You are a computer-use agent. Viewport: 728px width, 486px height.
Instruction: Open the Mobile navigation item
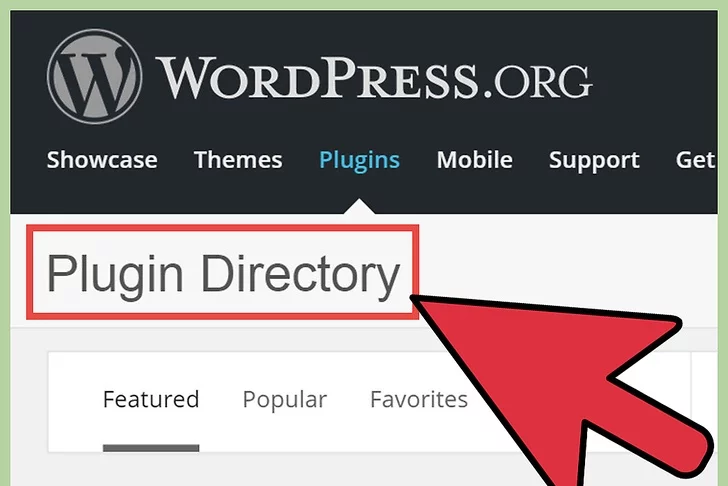[474, 160]
